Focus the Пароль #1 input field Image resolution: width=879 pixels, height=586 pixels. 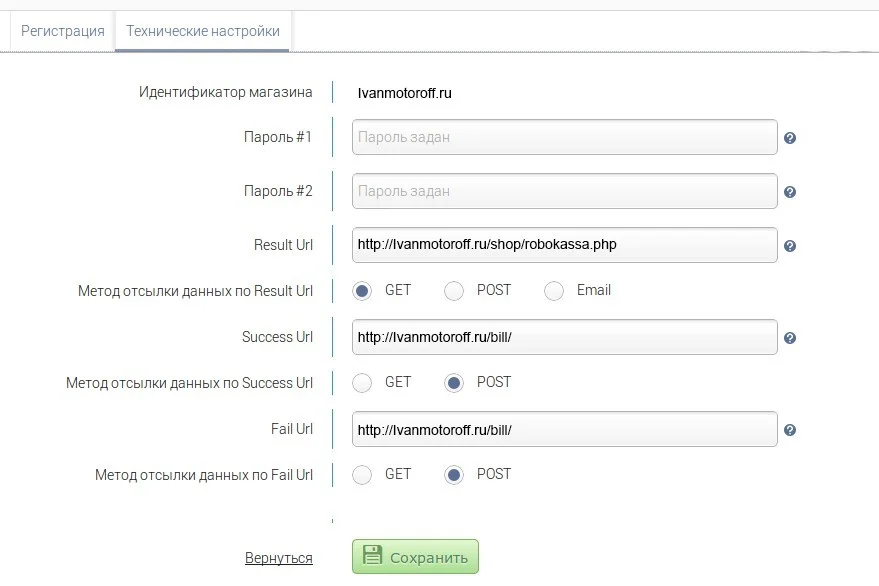564,137
